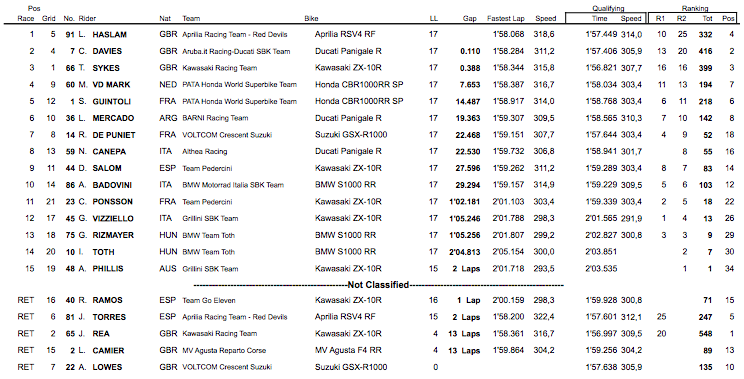
Task: Click BARNI Racing Team entry
Action: point(215,118)
